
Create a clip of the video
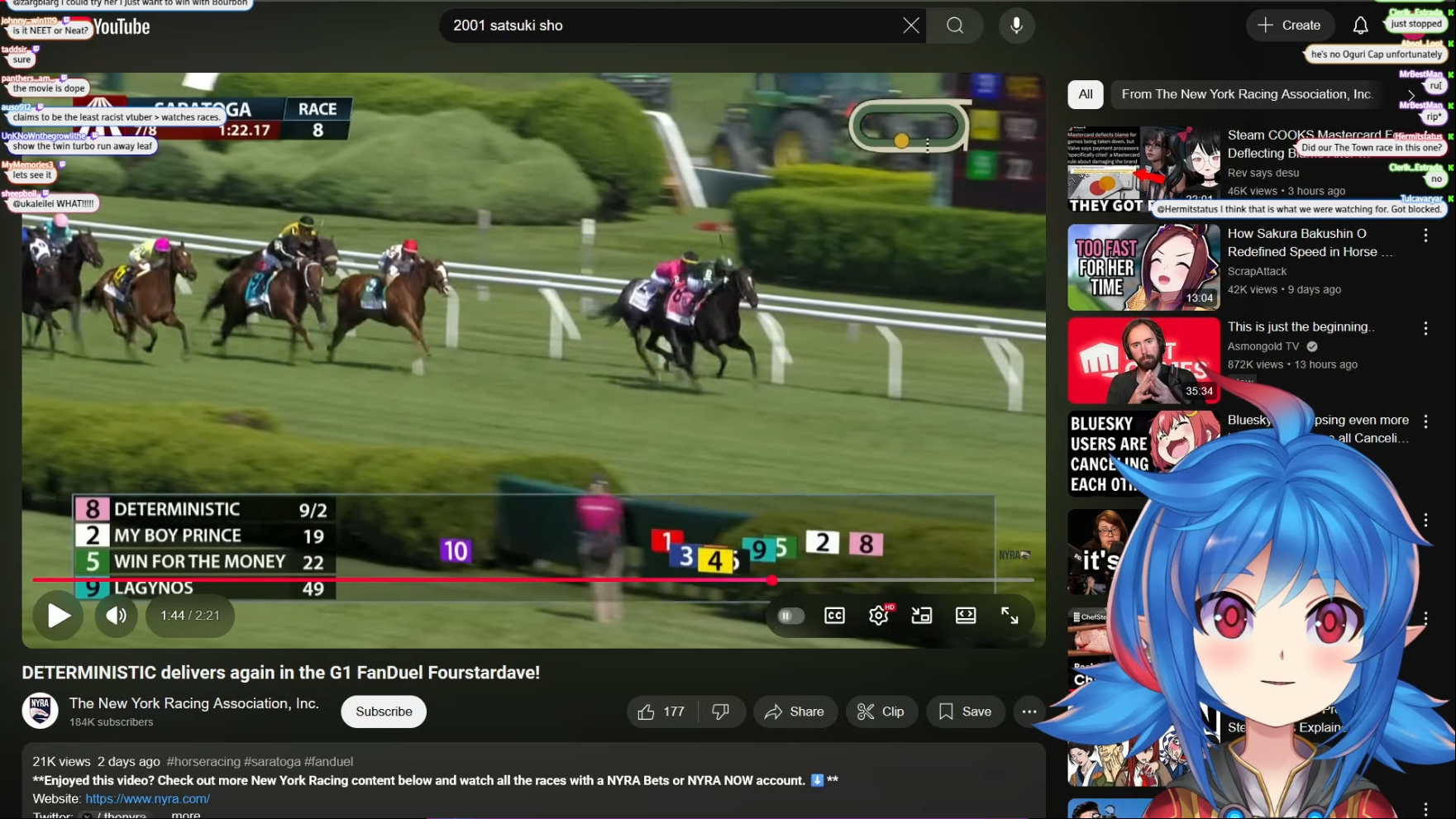coord(881,712)
